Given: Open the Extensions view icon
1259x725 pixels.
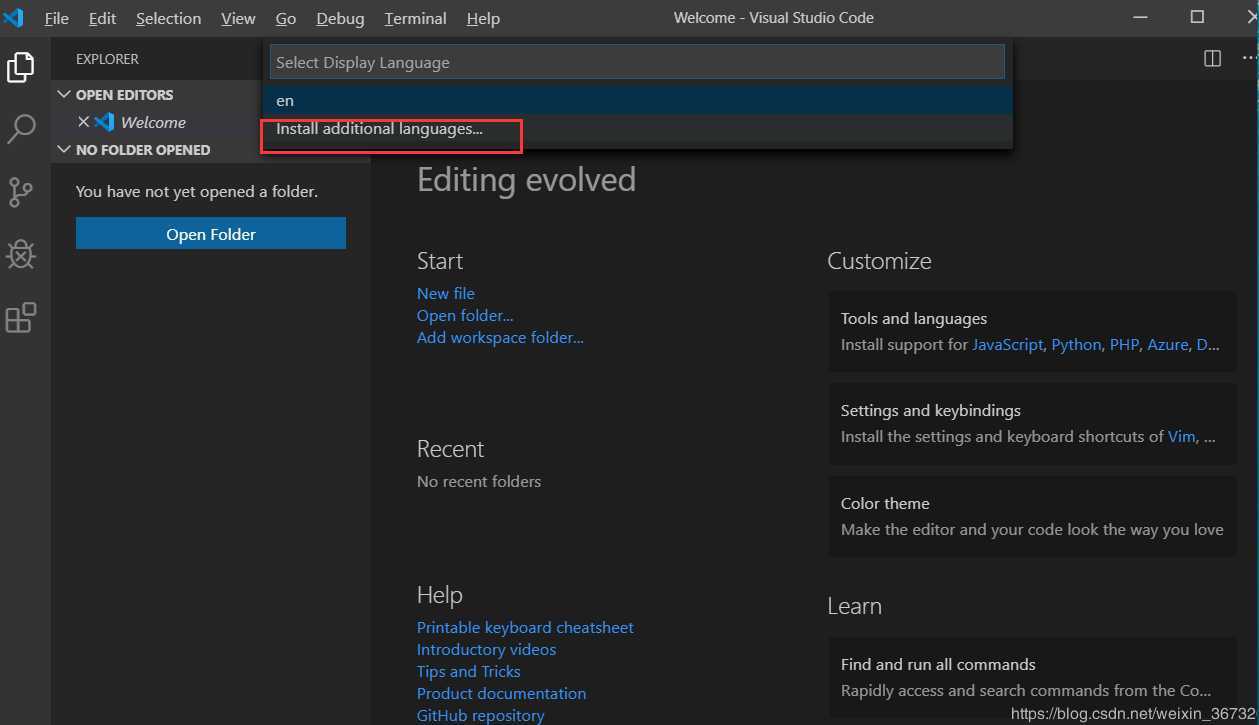Looking at the screenshot, I should (21, 318).
